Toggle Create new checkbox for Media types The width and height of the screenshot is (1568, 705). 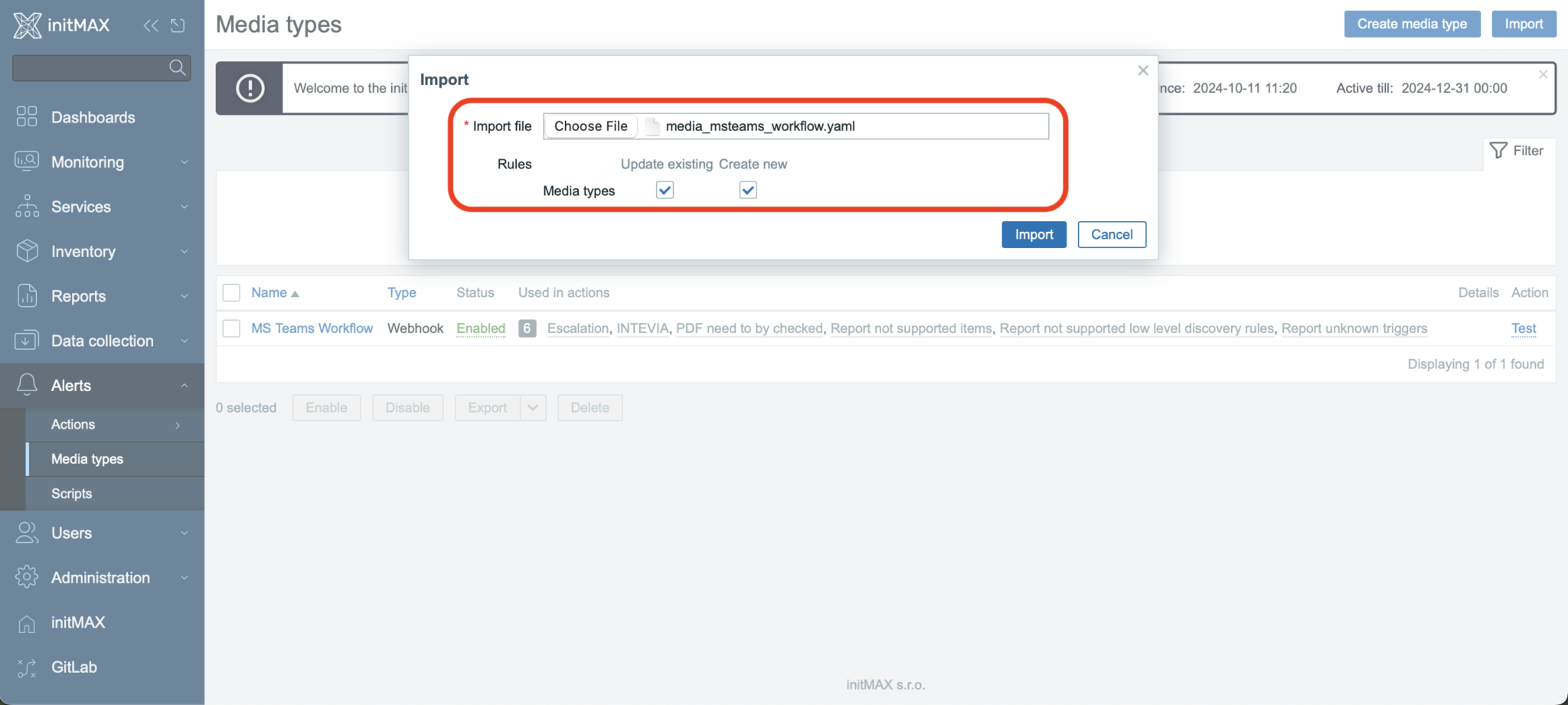[x=748, y=190]
